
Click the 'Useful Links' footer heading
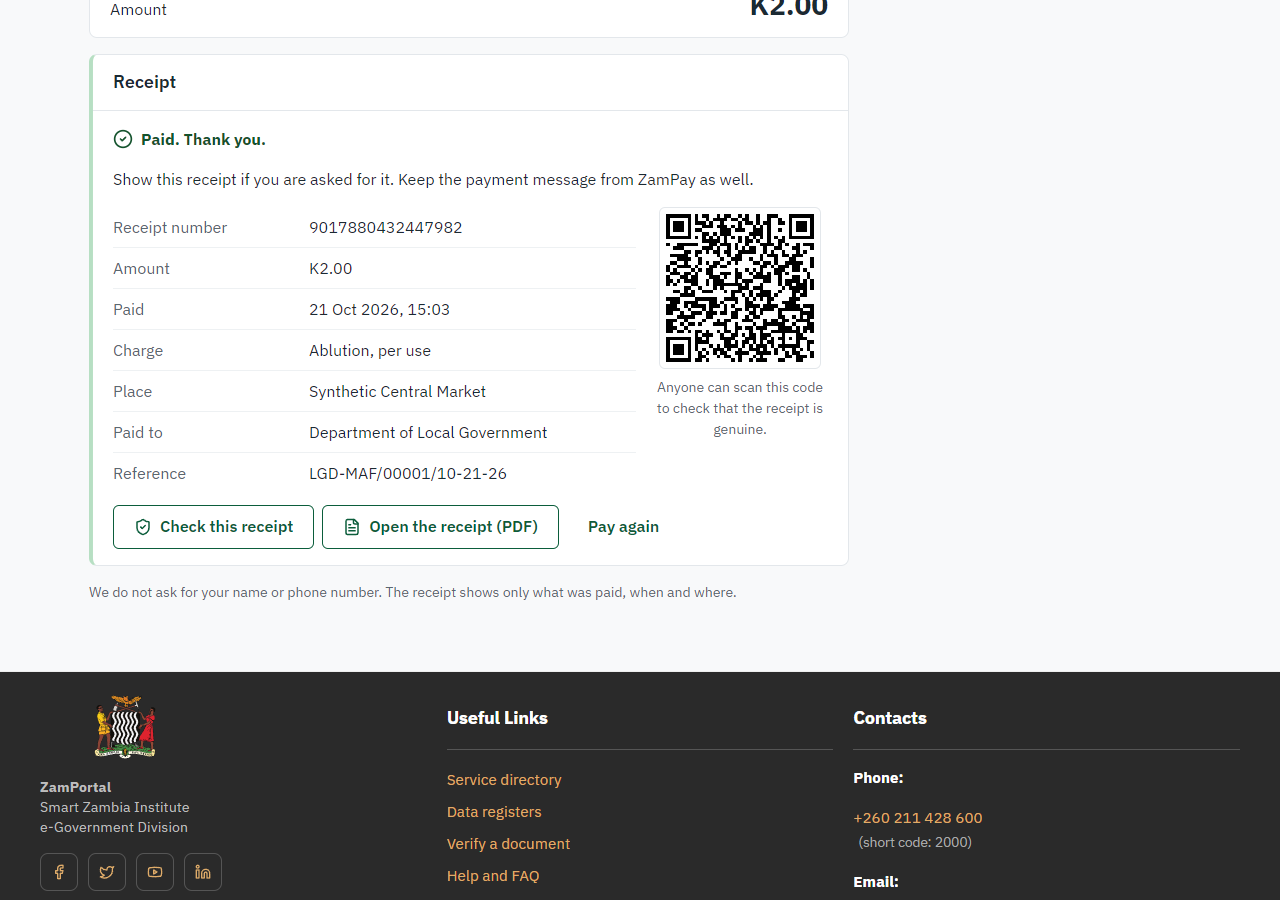point(497,718)
